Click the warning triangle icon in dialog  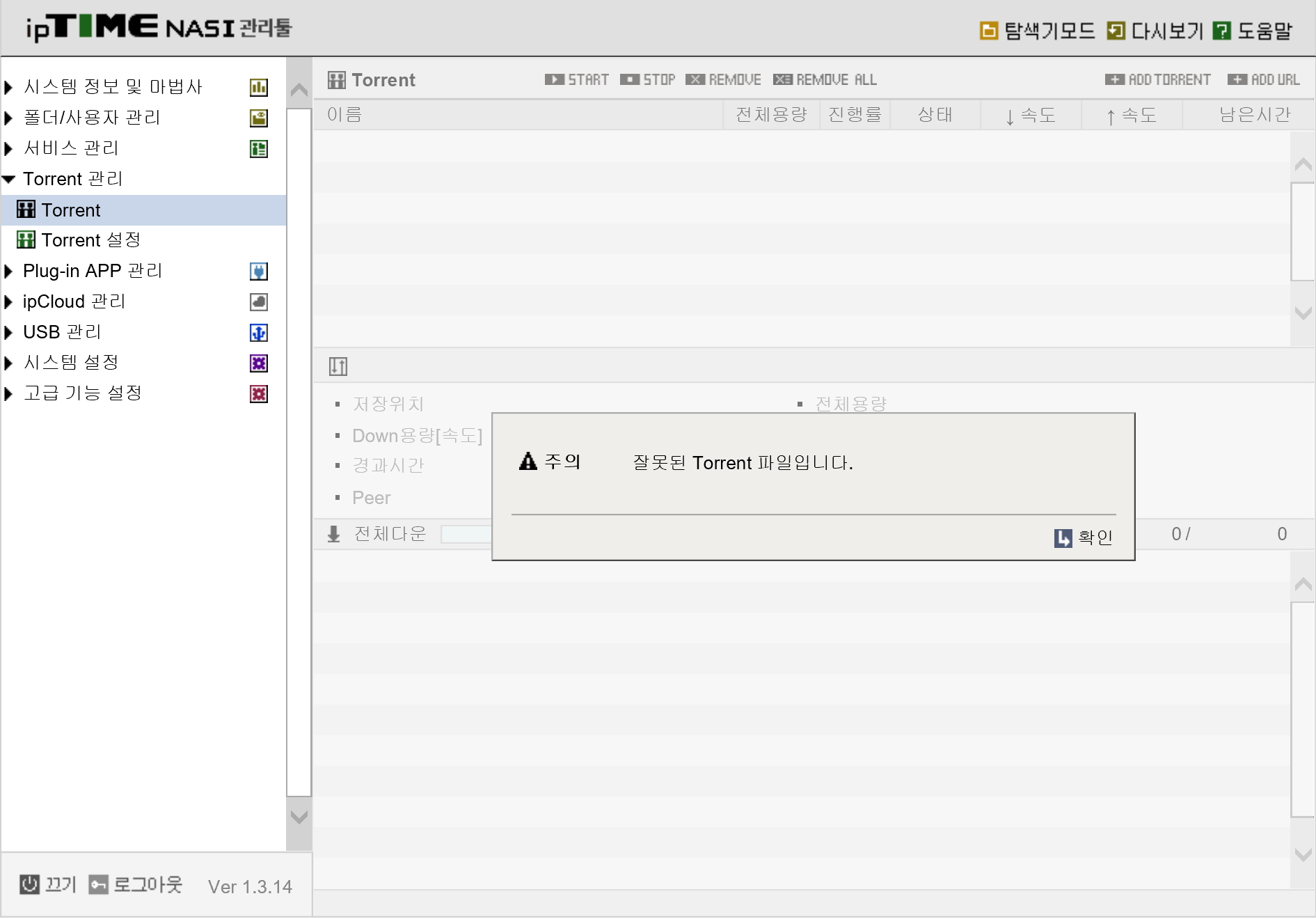(528, 461)
